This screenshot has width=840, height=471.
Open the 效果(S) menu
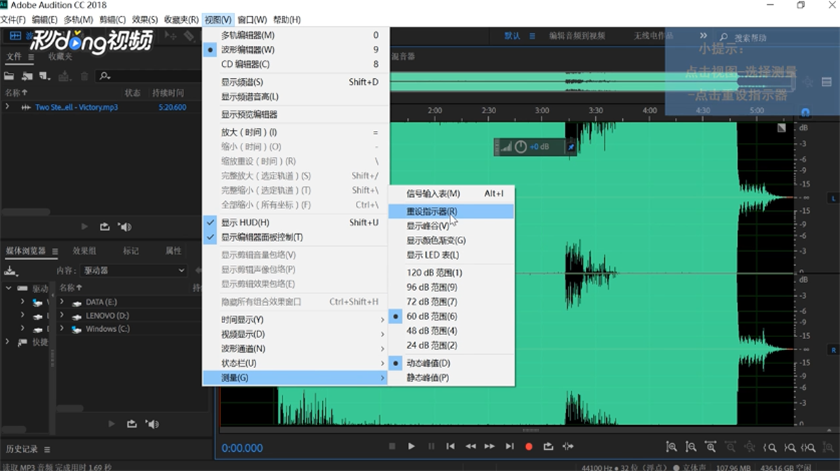[145, 19]
